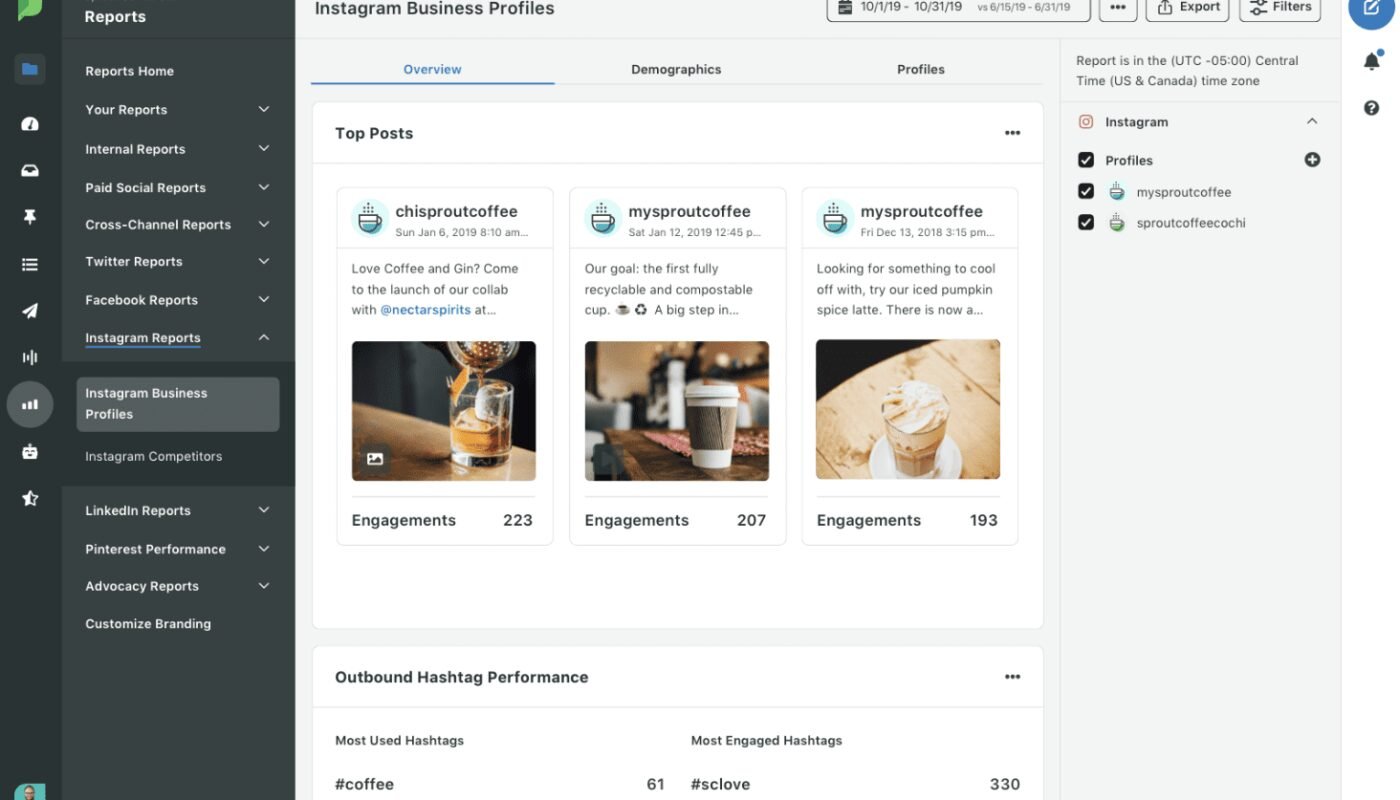Image resolution: width=1400 pixels, height=800 pixels.
Task: Open the iced pumpkin latte photo
Action: pyautogui.click(x=908, y=410)
